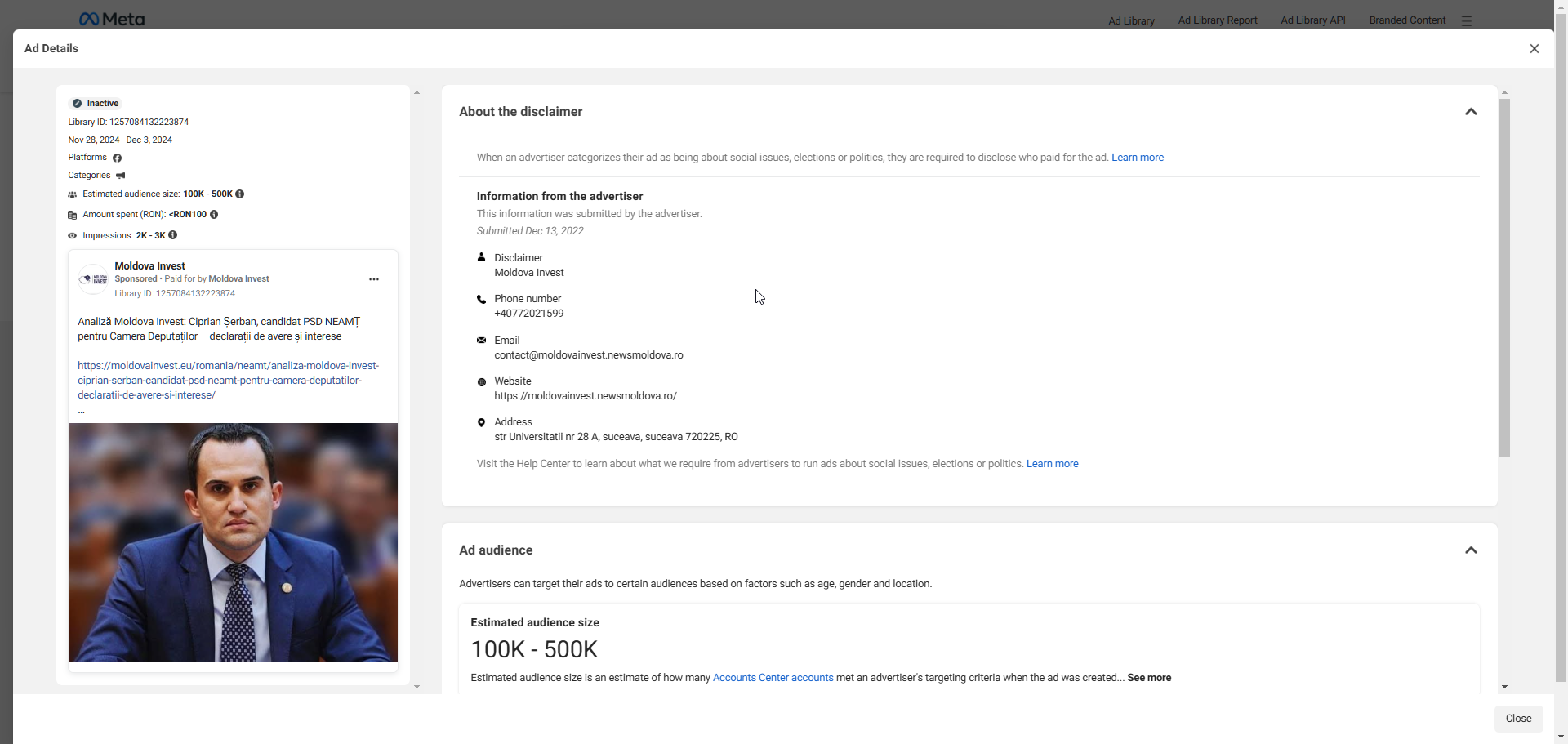The height and width of the screenshot is (744, 1568).
Task: Click the Facebook platform icon
Action: click(x=117, y=158)
